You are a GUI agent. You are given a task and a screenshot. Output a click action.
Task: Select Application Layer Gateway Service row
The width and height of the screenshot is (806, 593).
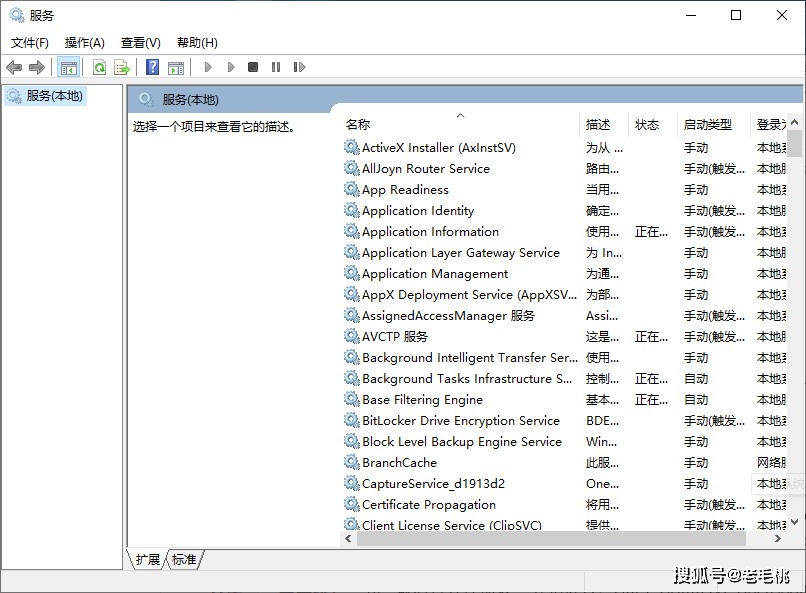[x=564, y=253]
